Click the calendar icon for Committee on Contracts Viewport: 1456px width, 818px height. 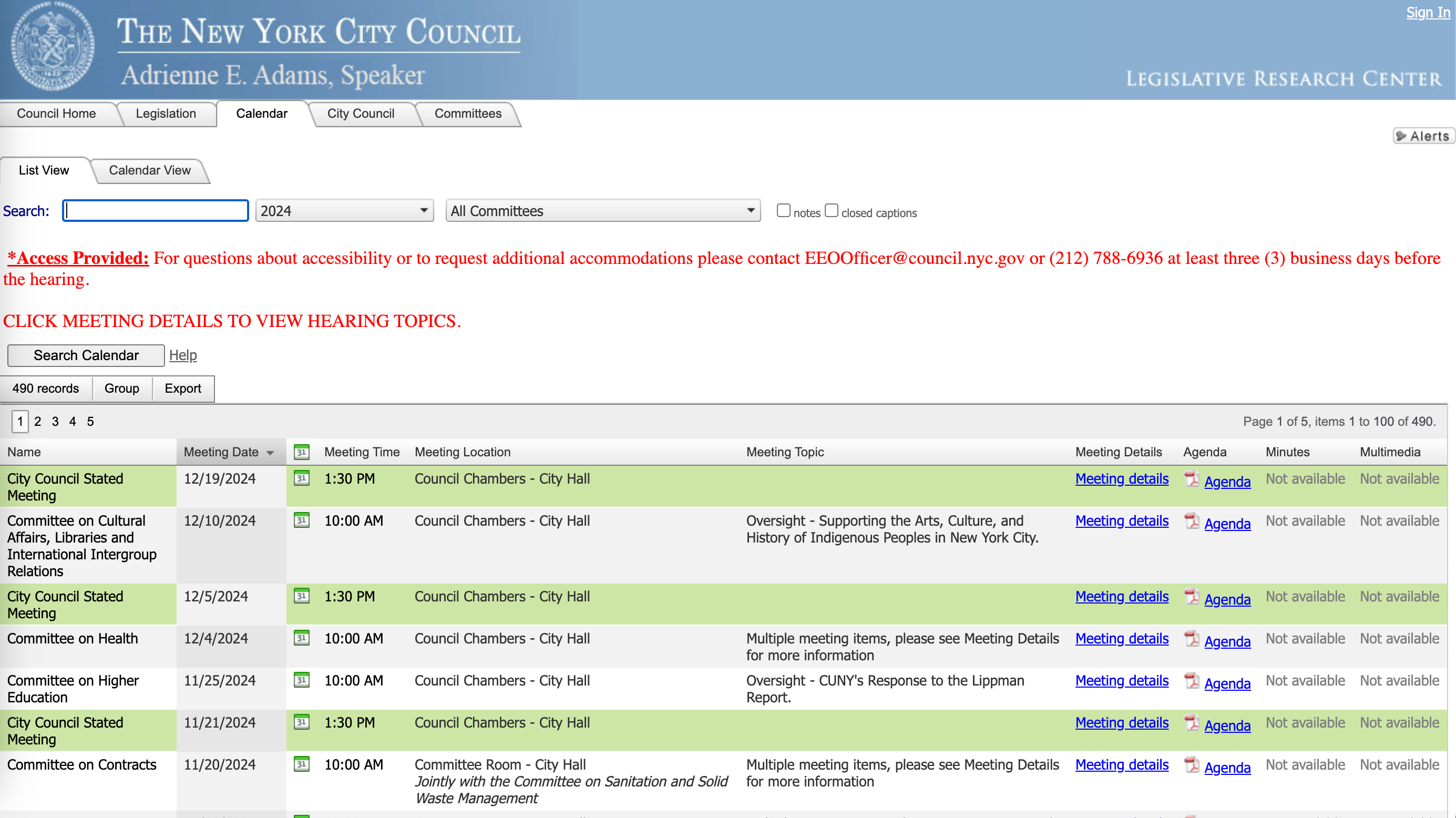click(x=302, y=764)
